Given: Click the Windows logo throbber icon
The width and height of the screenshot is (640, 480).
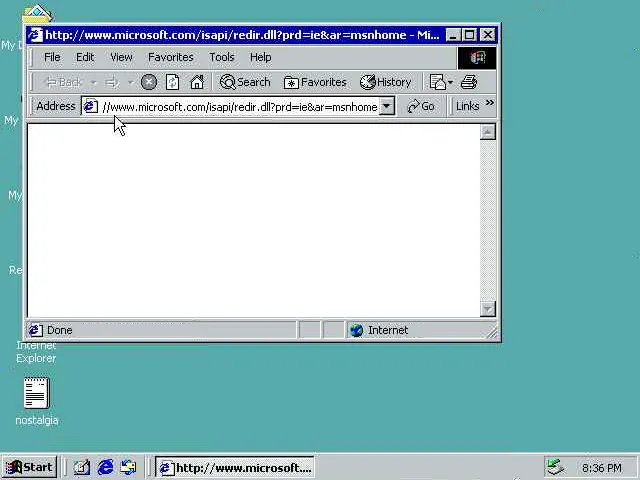Looking at the screenshot, I should point(477,58).
